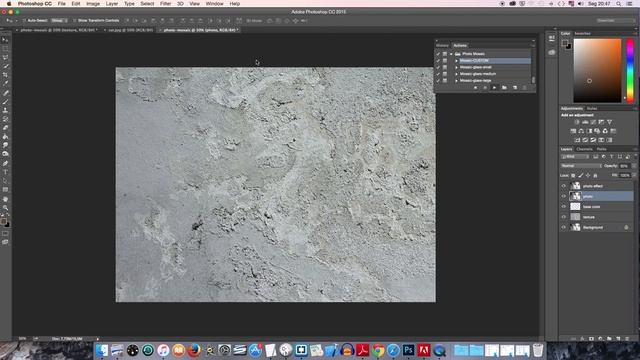The width and height of the screenshot is (640, 360).
Task: Open the Layer menu
Action: pyautogui.click(x=112, y=4)
